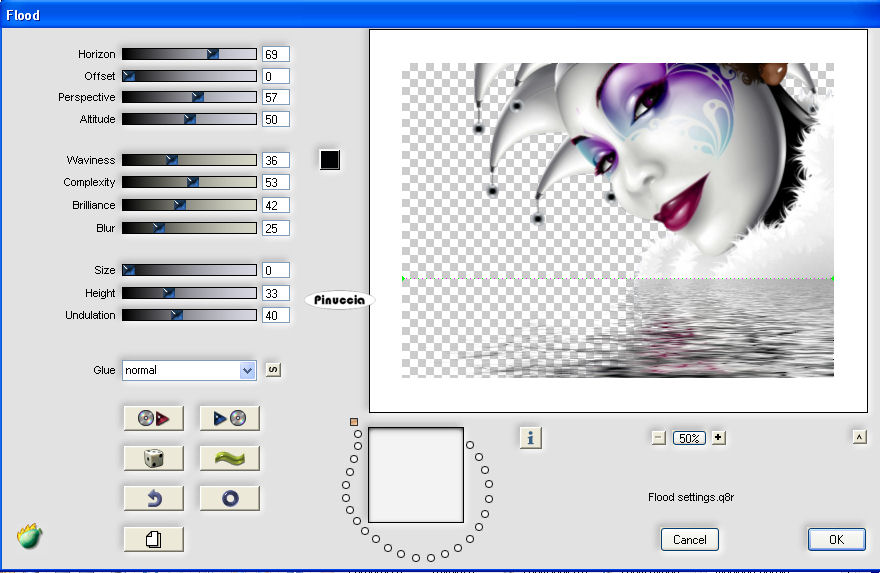Click the blue ring reset button
Viewport: 880px width, 573px height.
pyautogui.click(x=230, y=498)
